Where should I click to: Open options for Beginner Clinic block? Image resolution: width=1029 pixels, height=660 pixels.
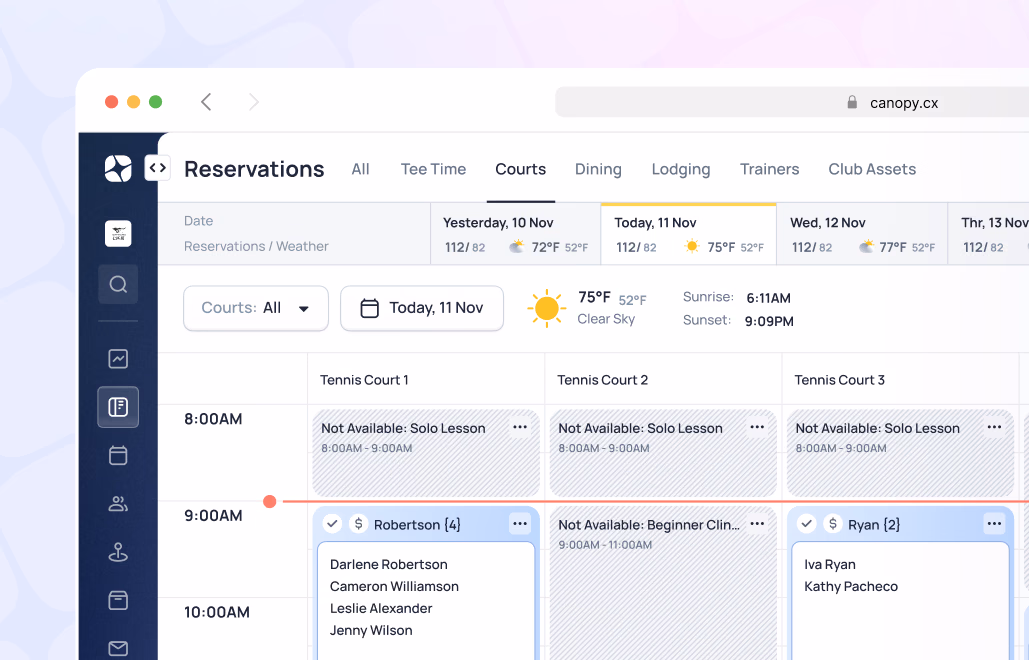757,524
